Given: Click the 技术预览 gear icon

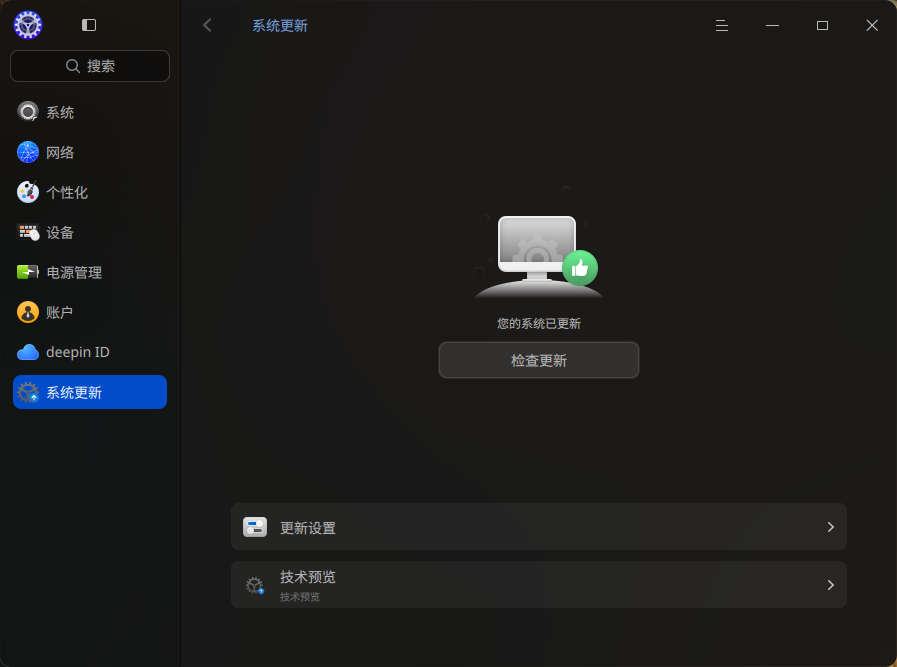Looking at the screenshot, I should point(255,585).
